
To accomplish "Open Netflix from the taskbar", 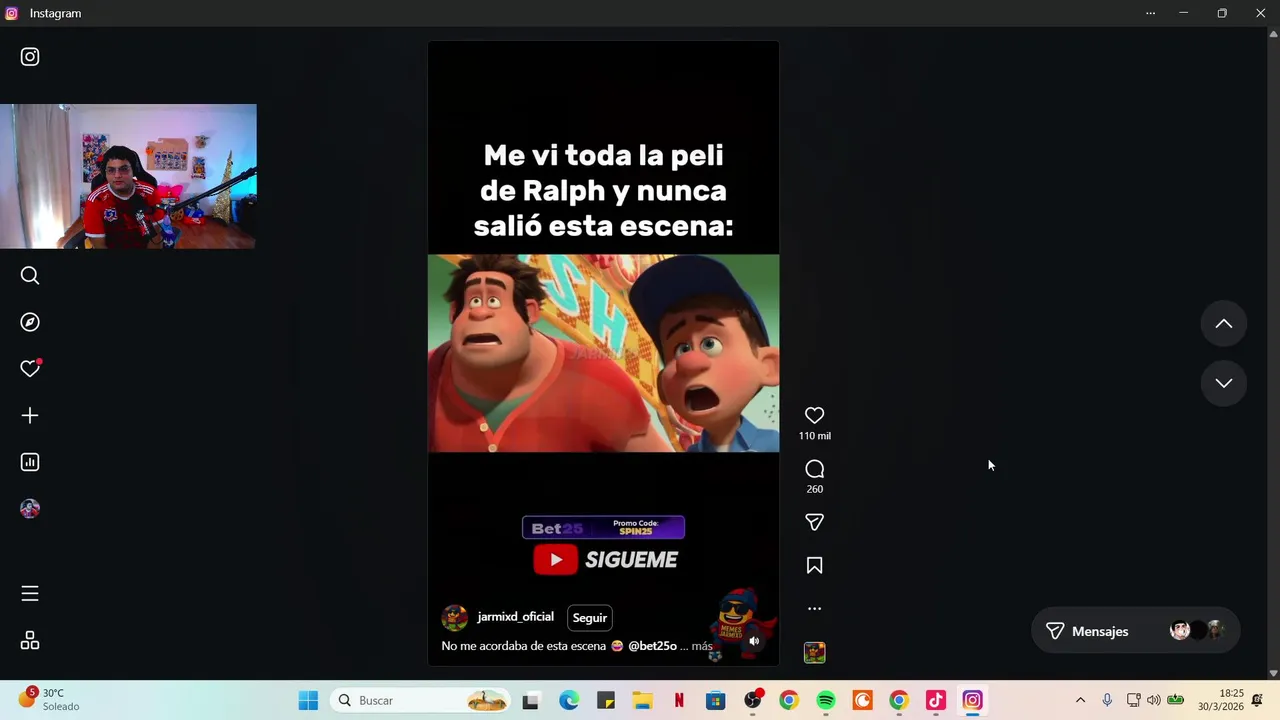I will (x=679, y=700).
